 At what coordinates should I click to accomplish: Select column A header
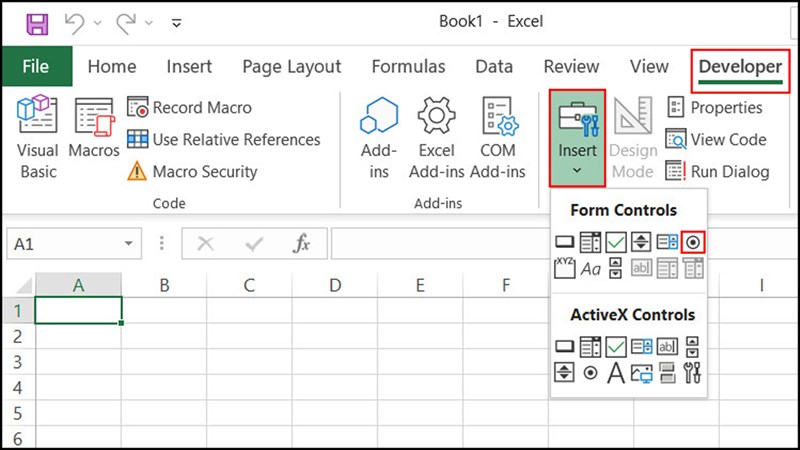[x=78, y=285]
